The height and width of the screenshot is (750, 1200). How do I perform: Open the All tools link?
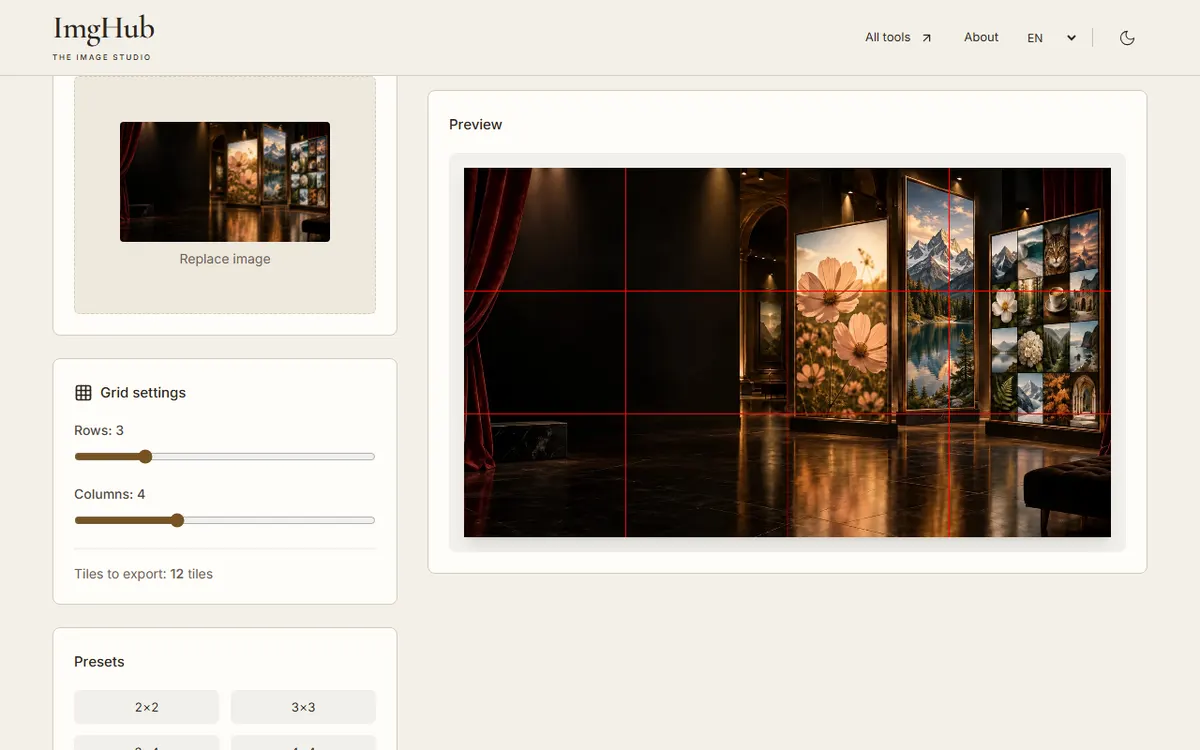point(898,38)
